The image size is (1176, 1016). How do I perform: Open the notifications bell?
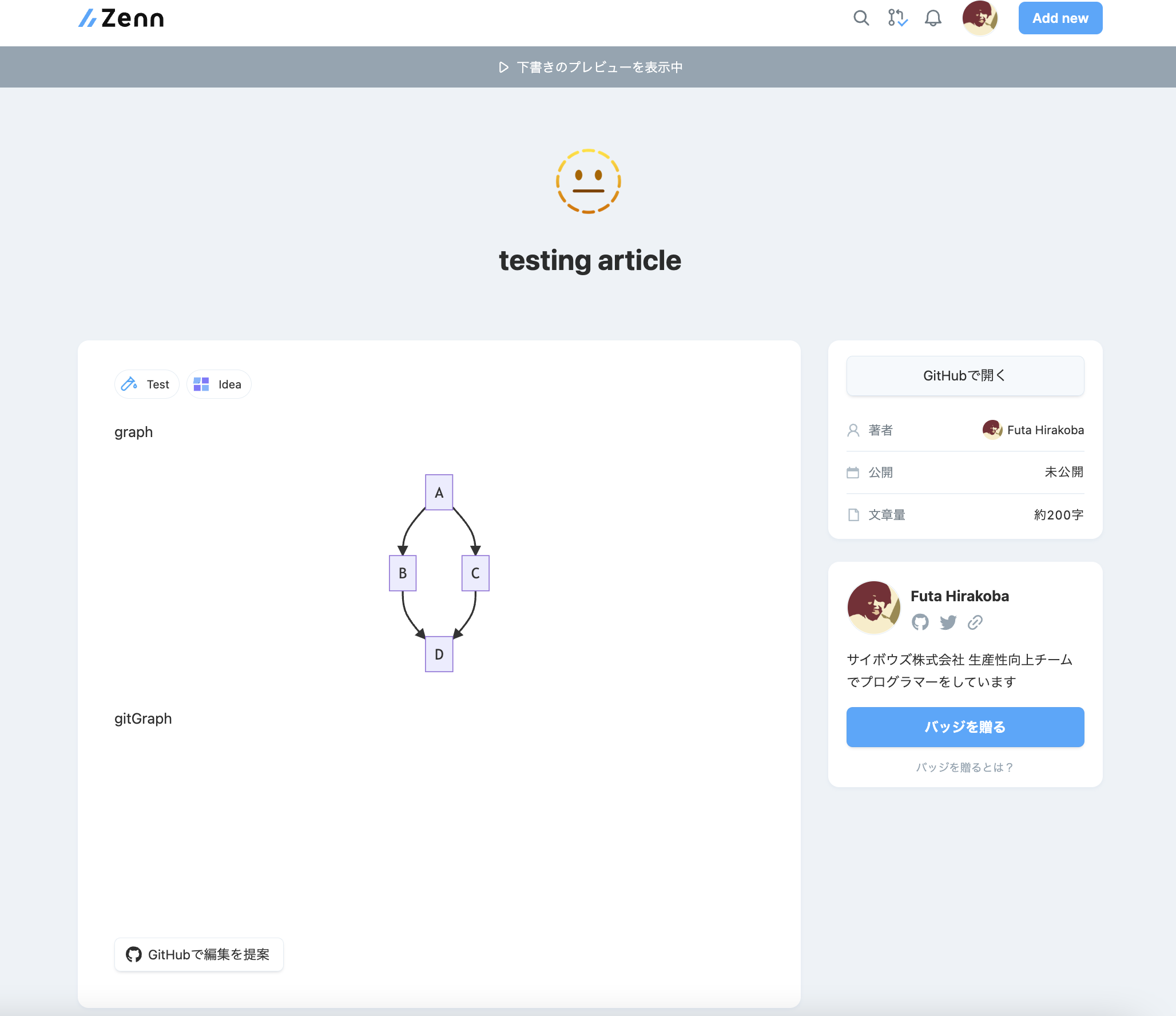point(933,18)
